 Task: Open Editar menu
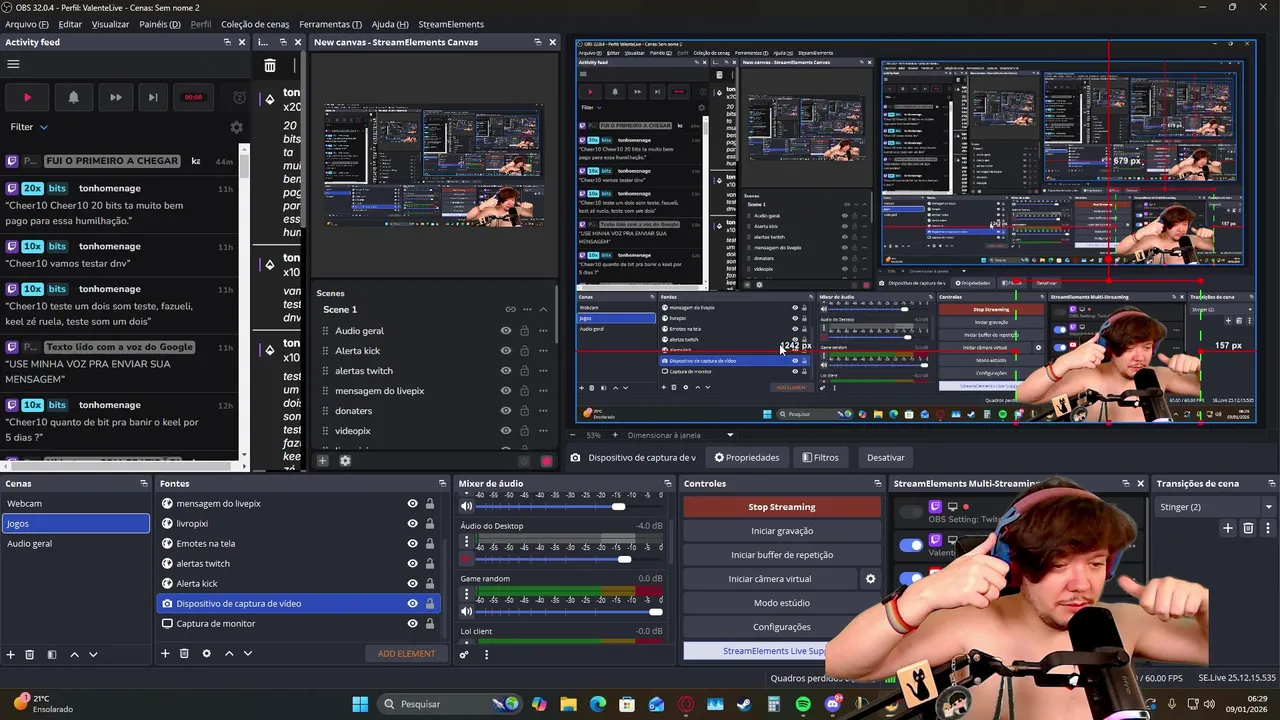(x=70, y=24)
